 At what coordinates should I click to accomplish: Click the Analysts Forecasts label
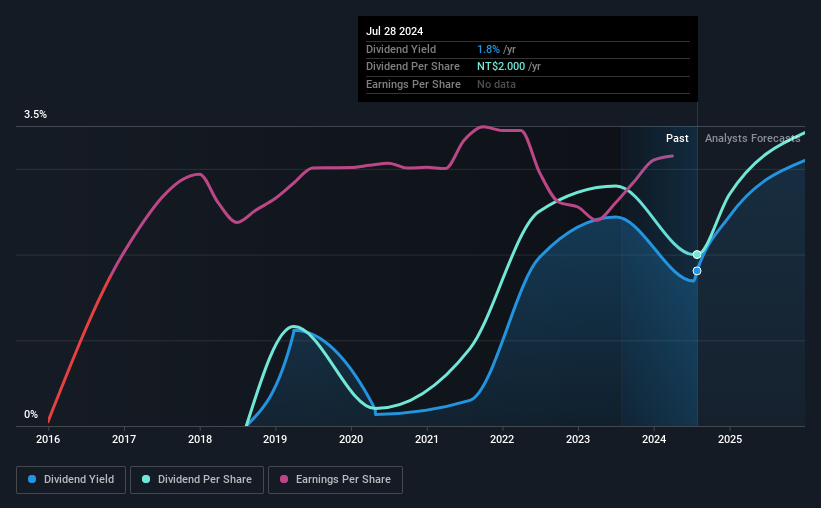coord(752,138)
